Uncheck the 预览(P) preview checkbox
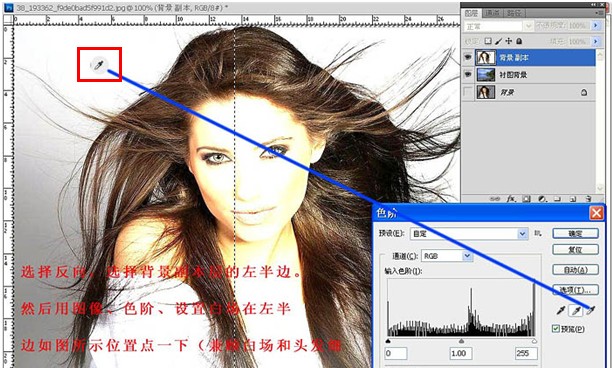 (x=556, y=329)
